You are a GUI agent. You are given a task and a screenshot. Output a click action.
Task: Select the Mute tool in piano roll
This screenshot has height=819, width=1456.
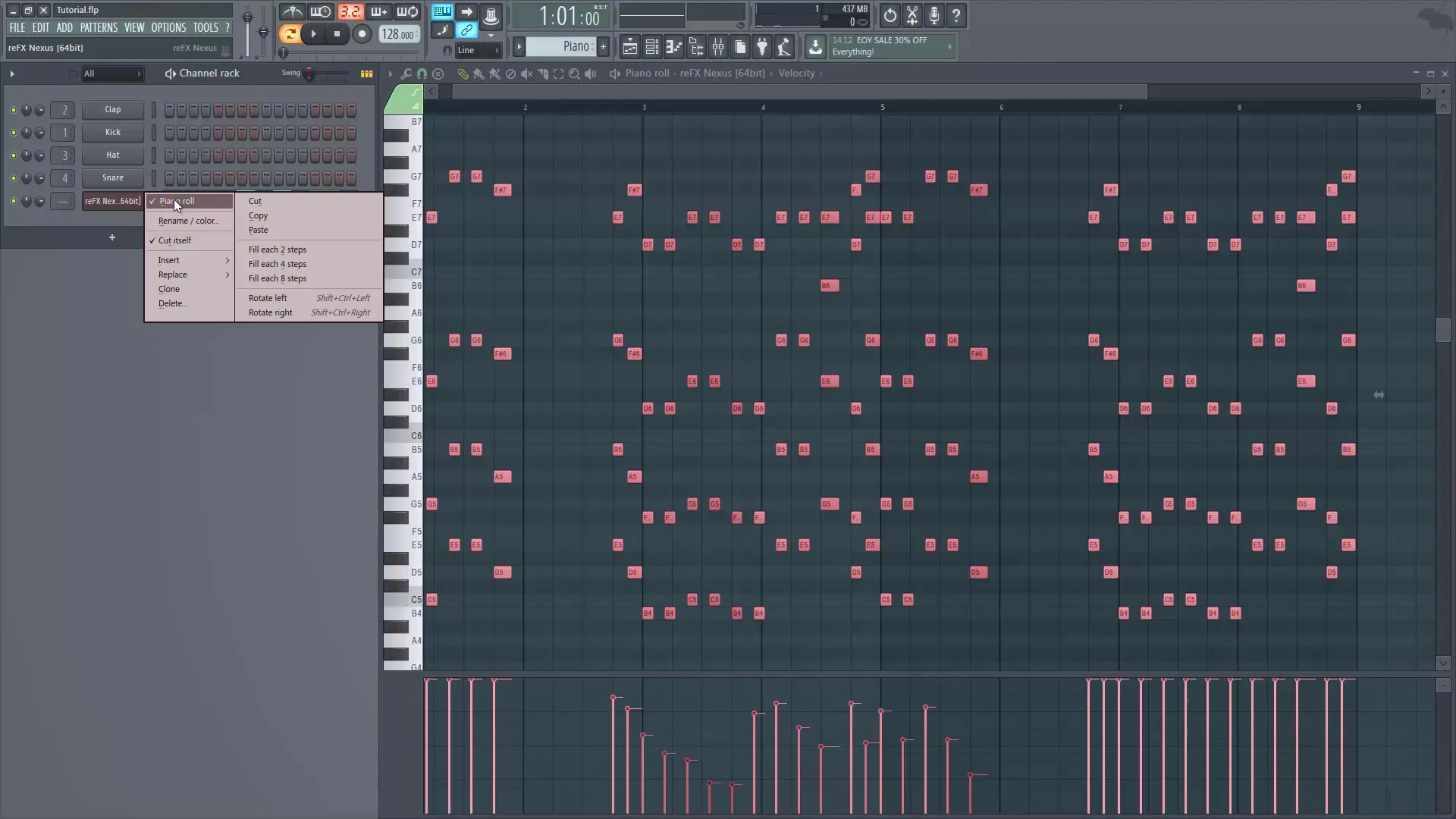click(x=527, y=74)
